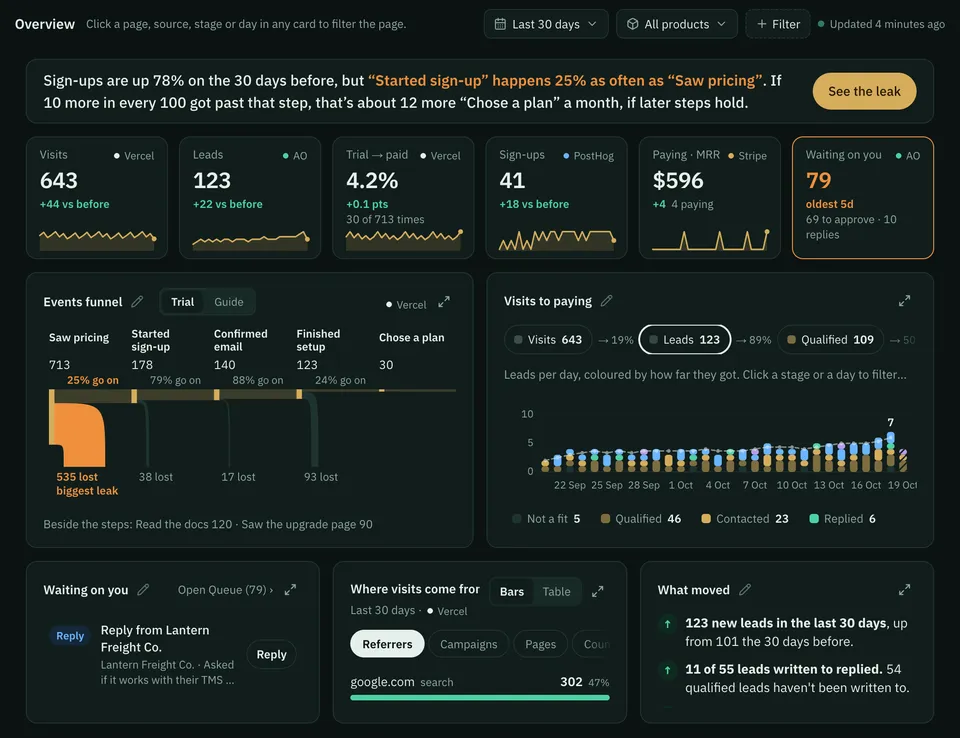Viewport: 960px width, 738px height.
Task: Click the 38 lost label
Action: tap(156, 476)
